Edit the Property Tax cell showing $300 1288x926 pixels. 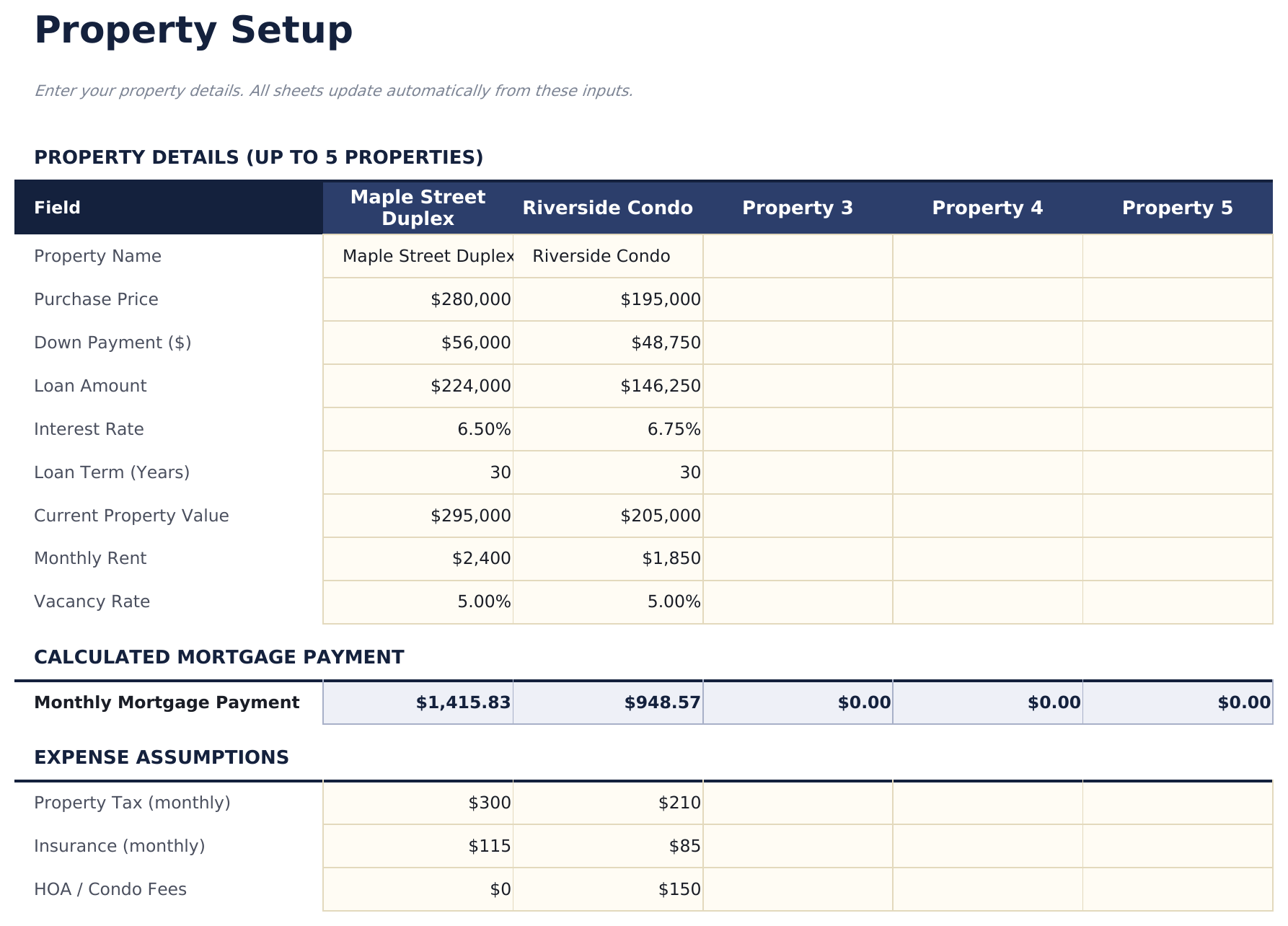[418, 802]
